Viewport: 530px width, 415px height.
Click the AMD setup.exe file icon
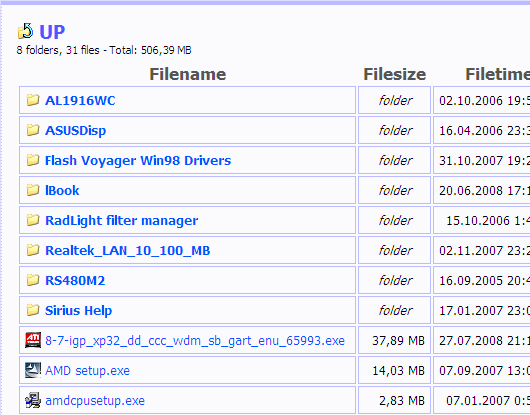(33, 370)
